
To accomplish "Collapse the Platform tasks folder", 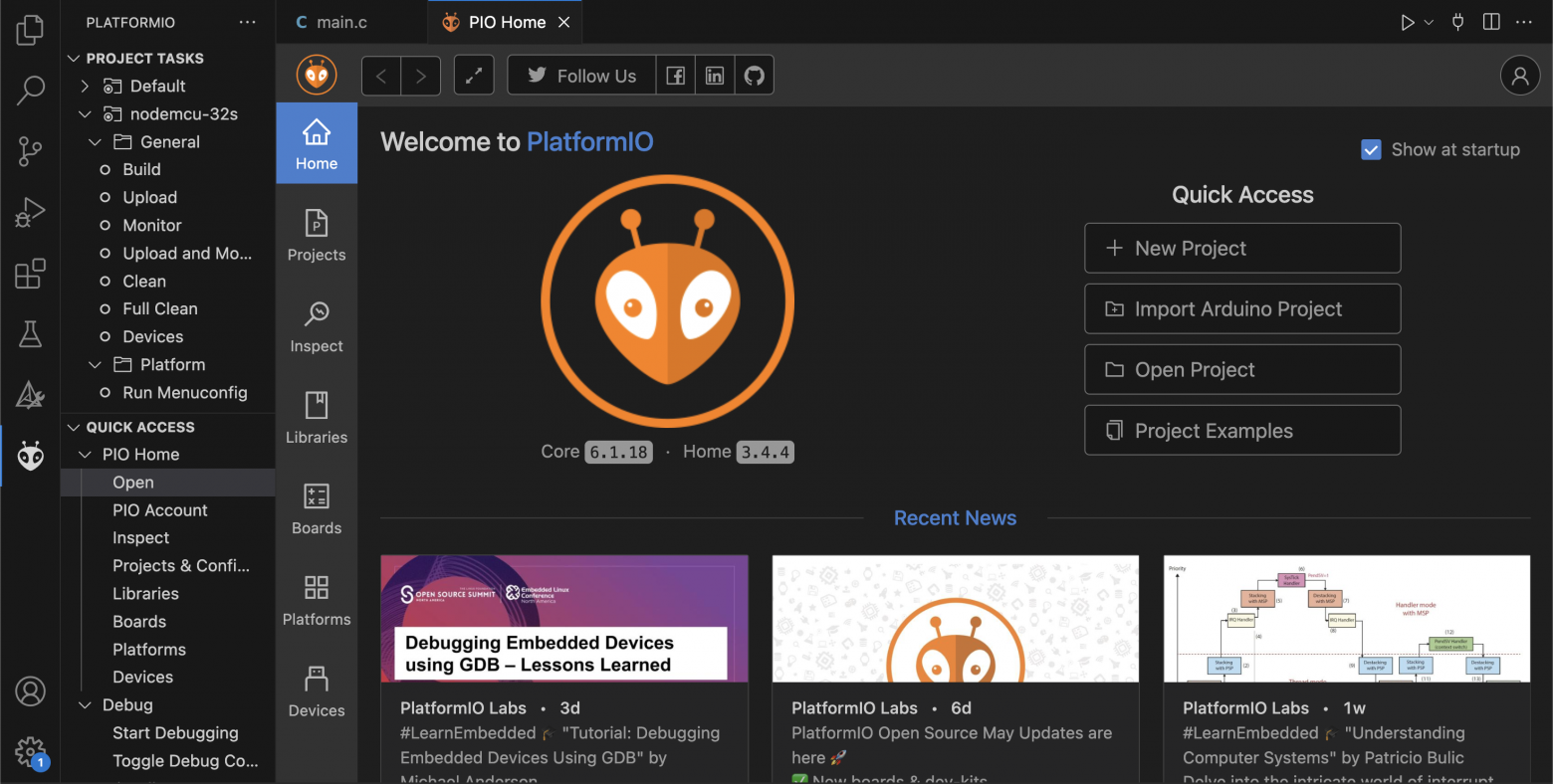I will [96, 364].
